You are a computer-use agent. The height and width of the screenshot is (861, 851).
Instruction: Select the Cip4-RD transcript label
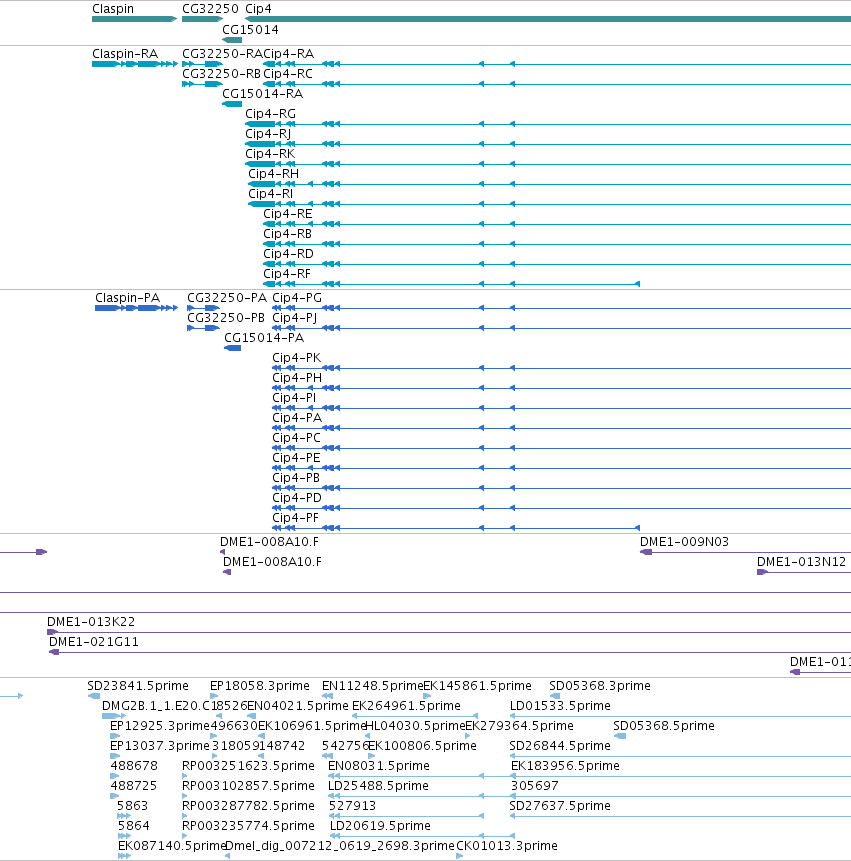pyautogui.click(x=288, y=254)
